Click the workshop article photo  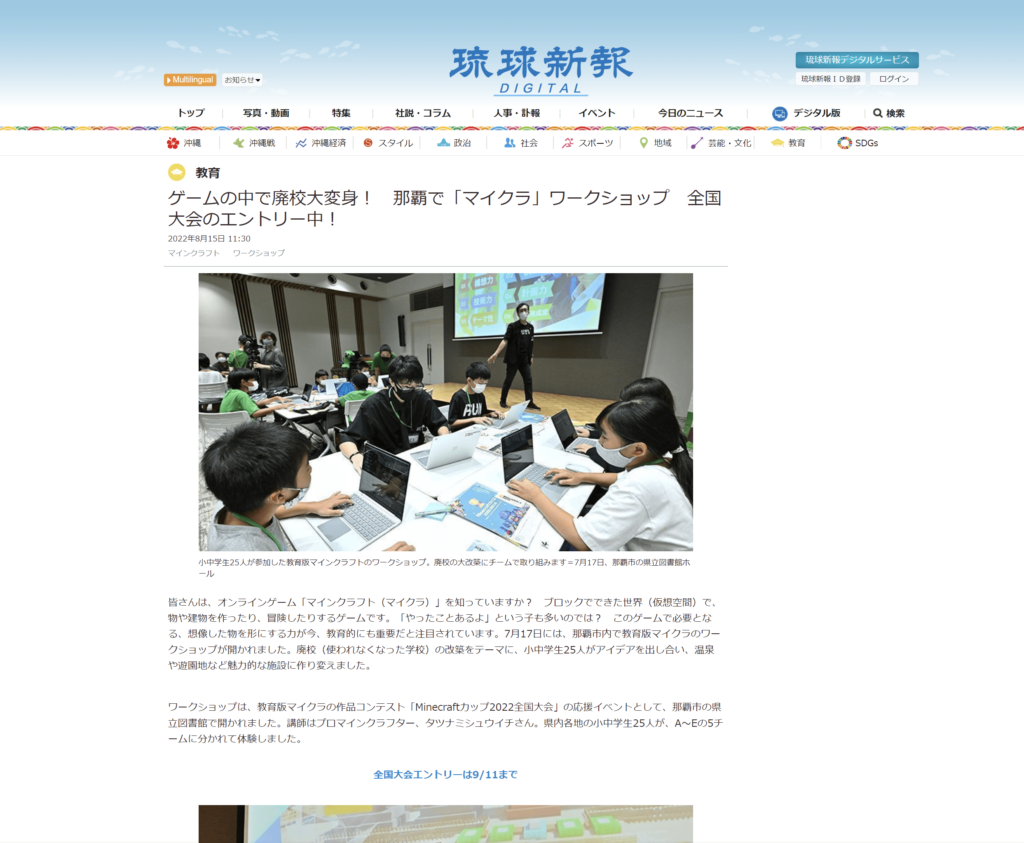pos(445,412)
